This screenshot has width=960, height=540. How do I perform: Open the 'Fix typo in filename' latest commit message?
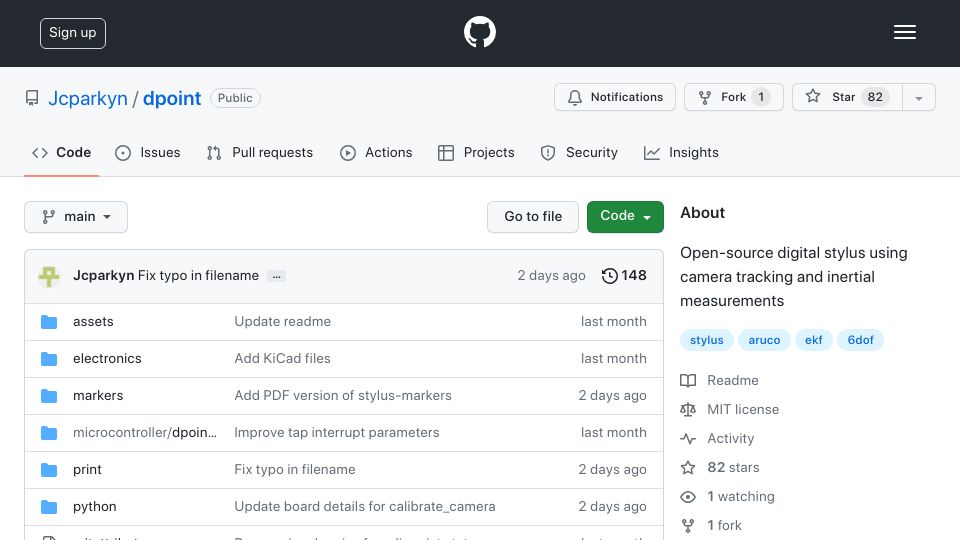[198, 276]
